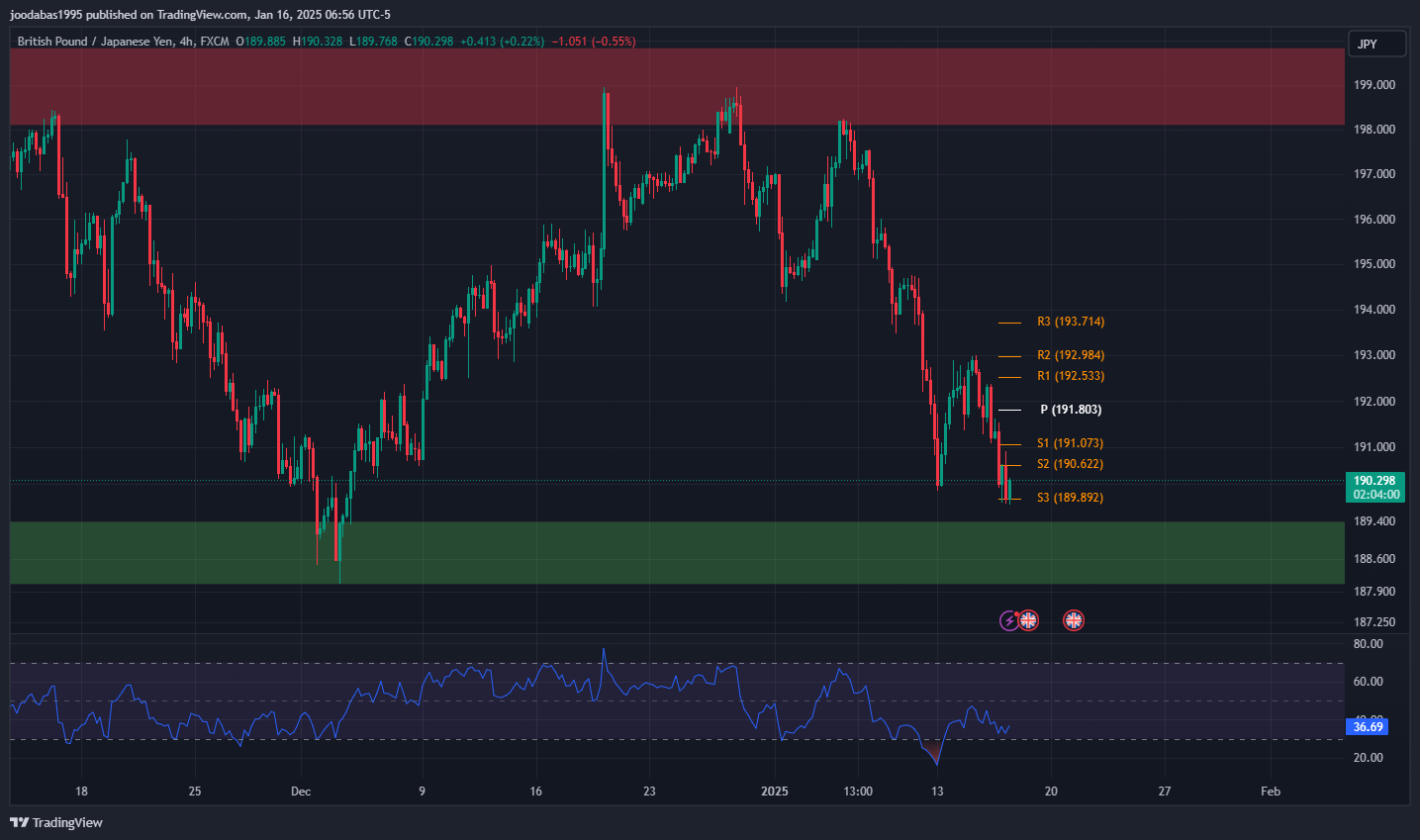Click the joodabas1995 published caption
The height and width of the screenshot is (840, 1420).
pyautogui.click(x=200, y=15)
